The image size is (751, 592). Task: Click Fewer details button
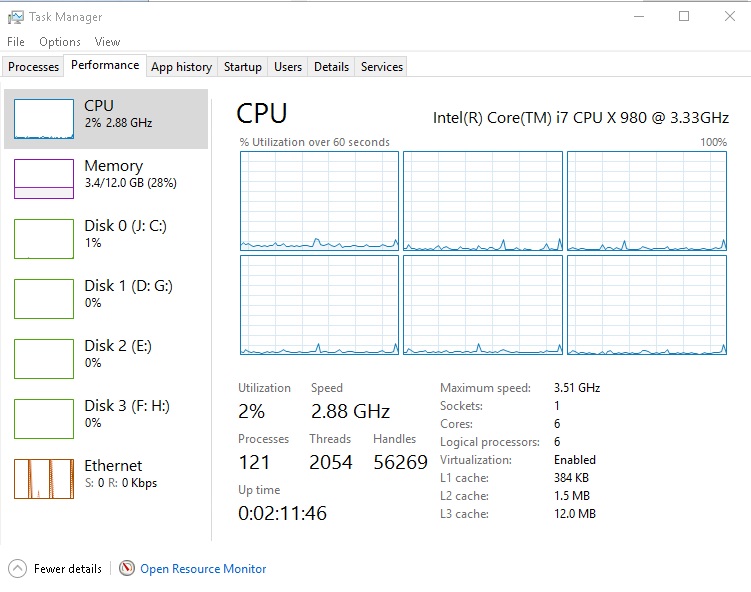tap(55, 569)
